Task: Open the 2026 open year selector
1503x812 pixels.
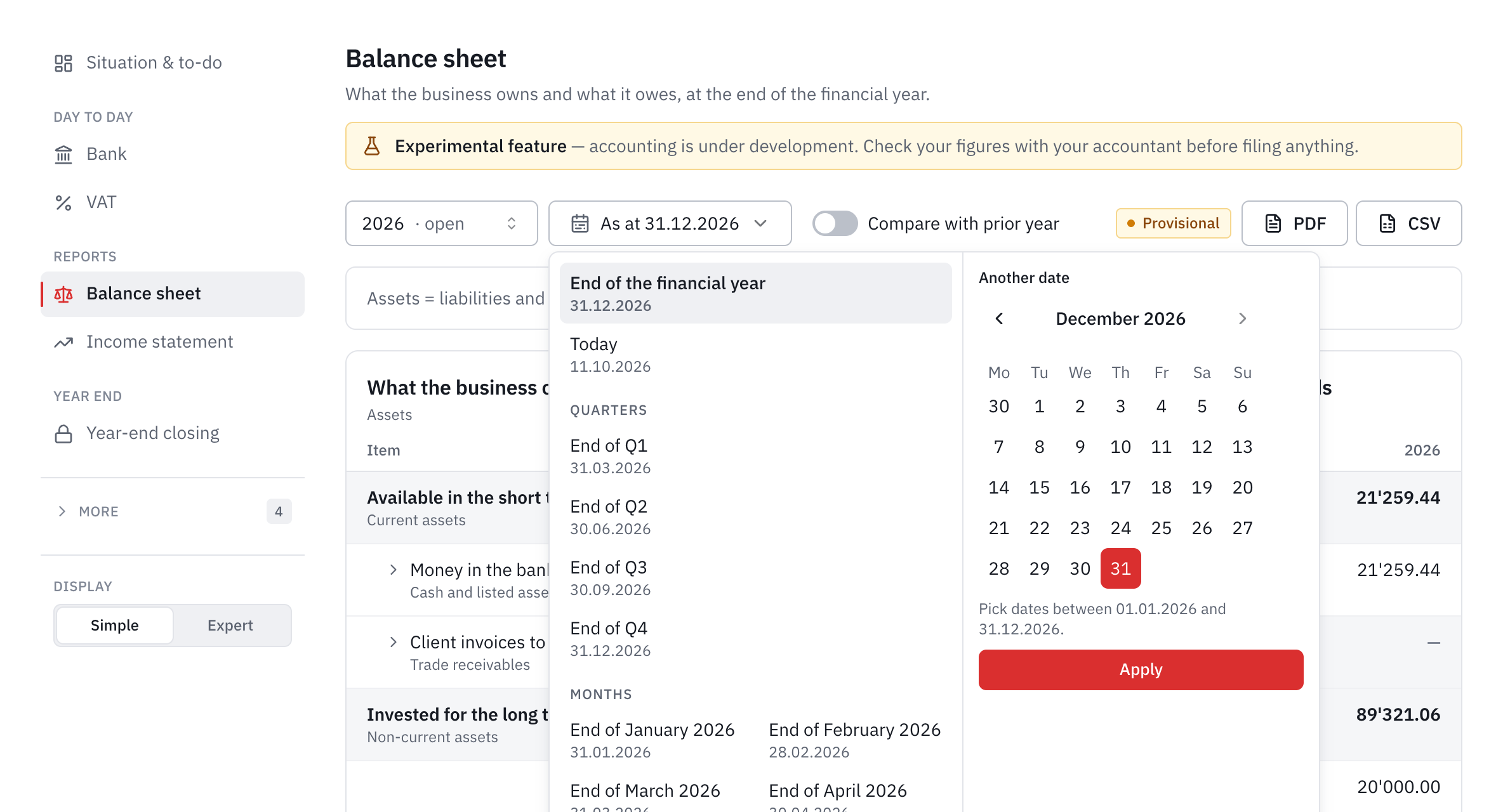Action: (442, 223)
